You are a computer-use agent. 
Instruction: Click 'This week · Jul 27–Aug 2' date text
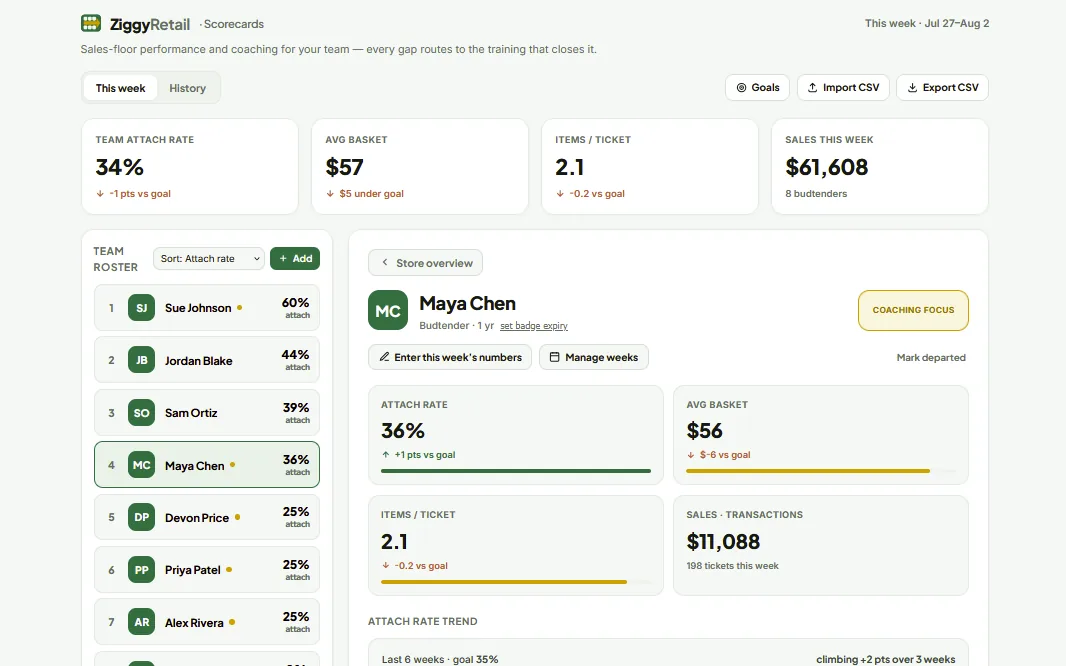(x=927, y=23)
